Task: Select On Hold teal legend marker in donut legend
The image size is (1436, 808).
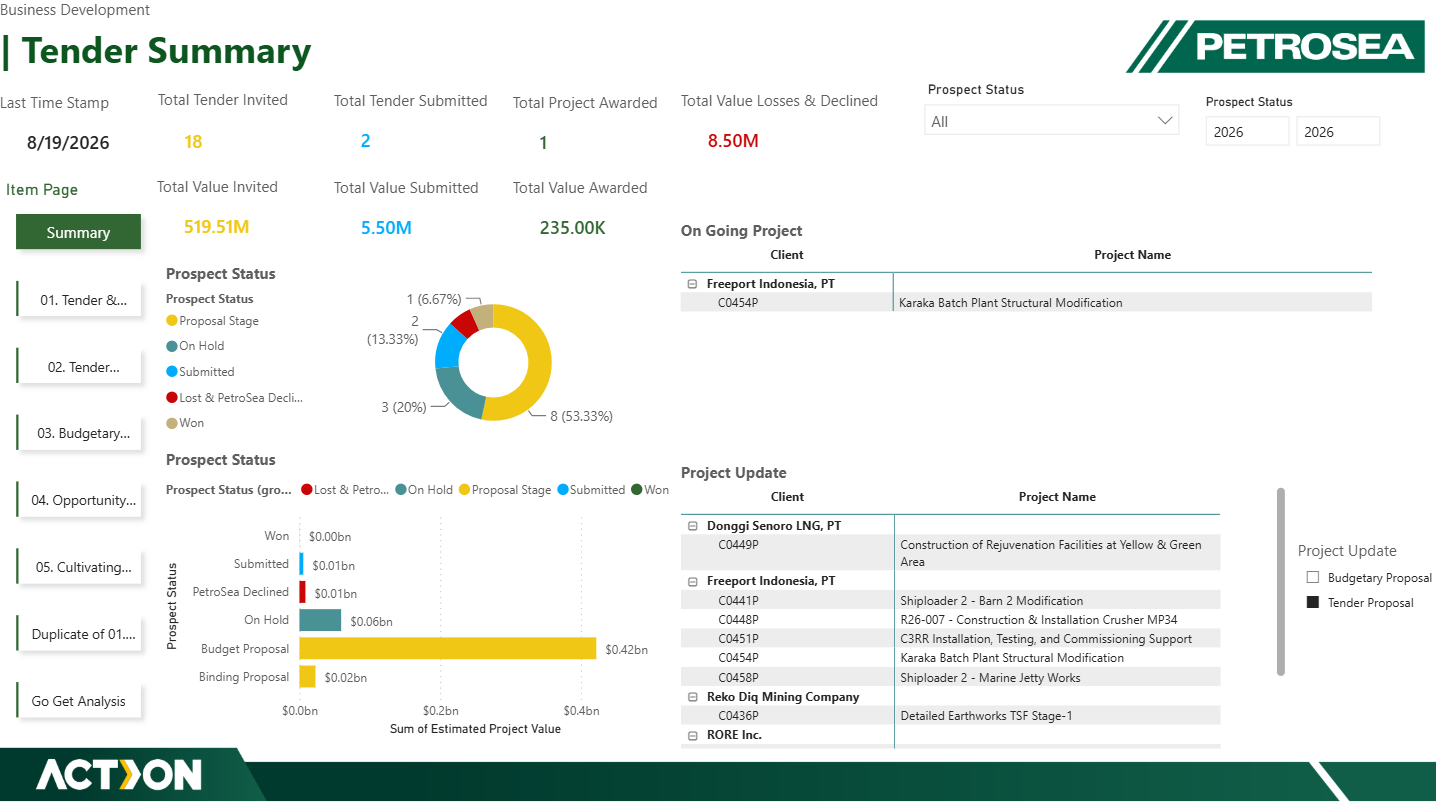Action: point(172,346)
